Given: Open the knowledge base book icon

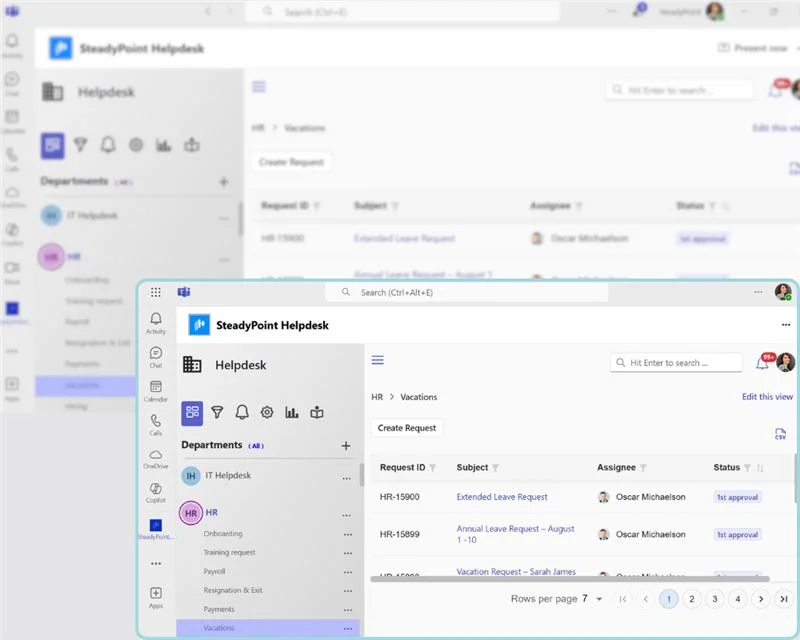Looking at the screenshot, I should coord(317,412).
